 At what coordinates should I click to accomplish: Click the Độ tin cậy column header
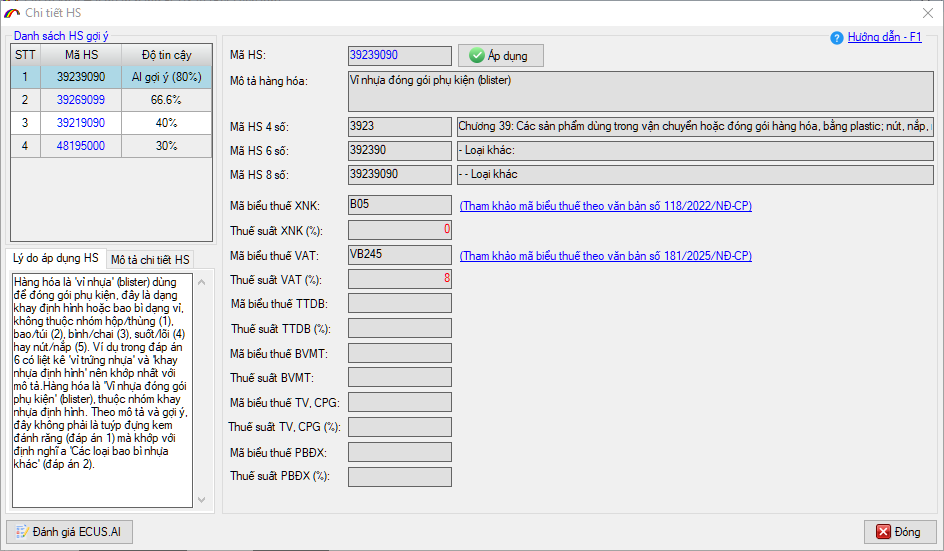166,55
